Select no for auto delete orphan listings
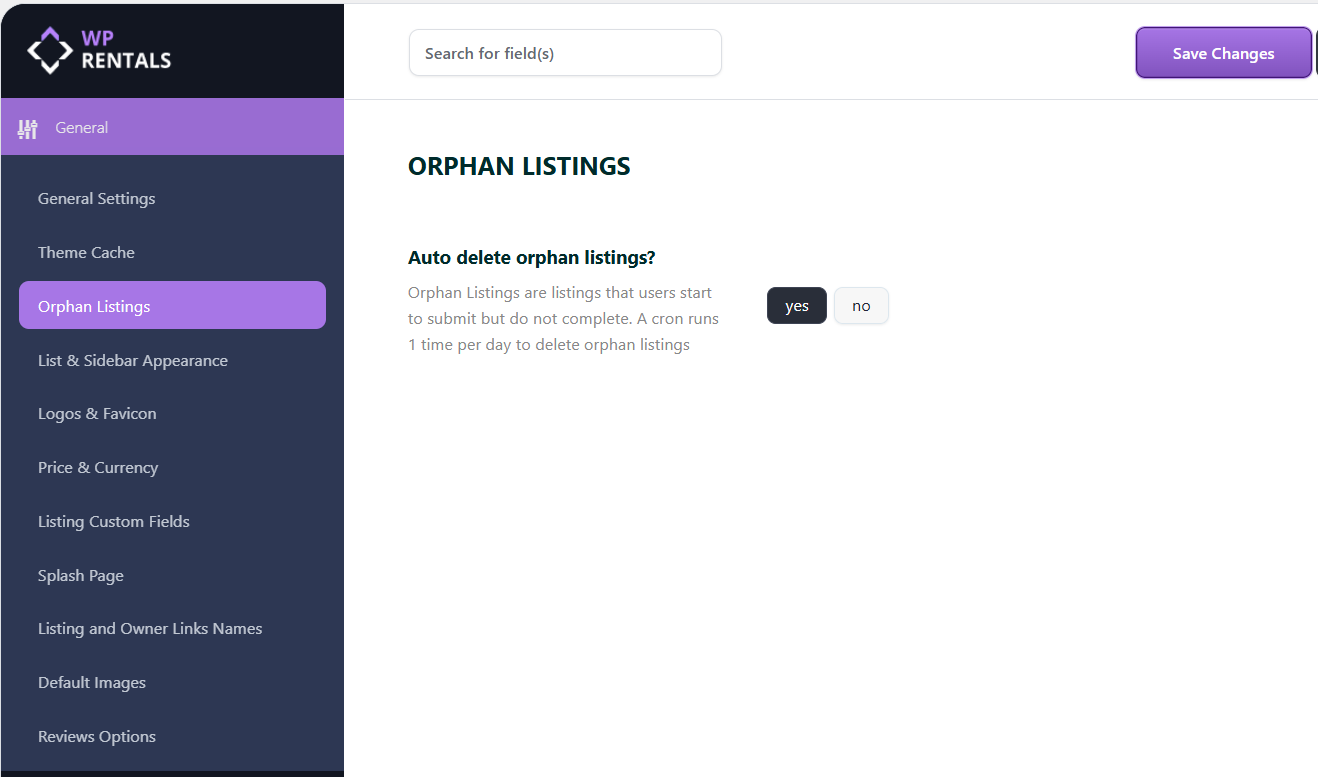Viewport: 1318px width, 777px height. tap(861, 306)
